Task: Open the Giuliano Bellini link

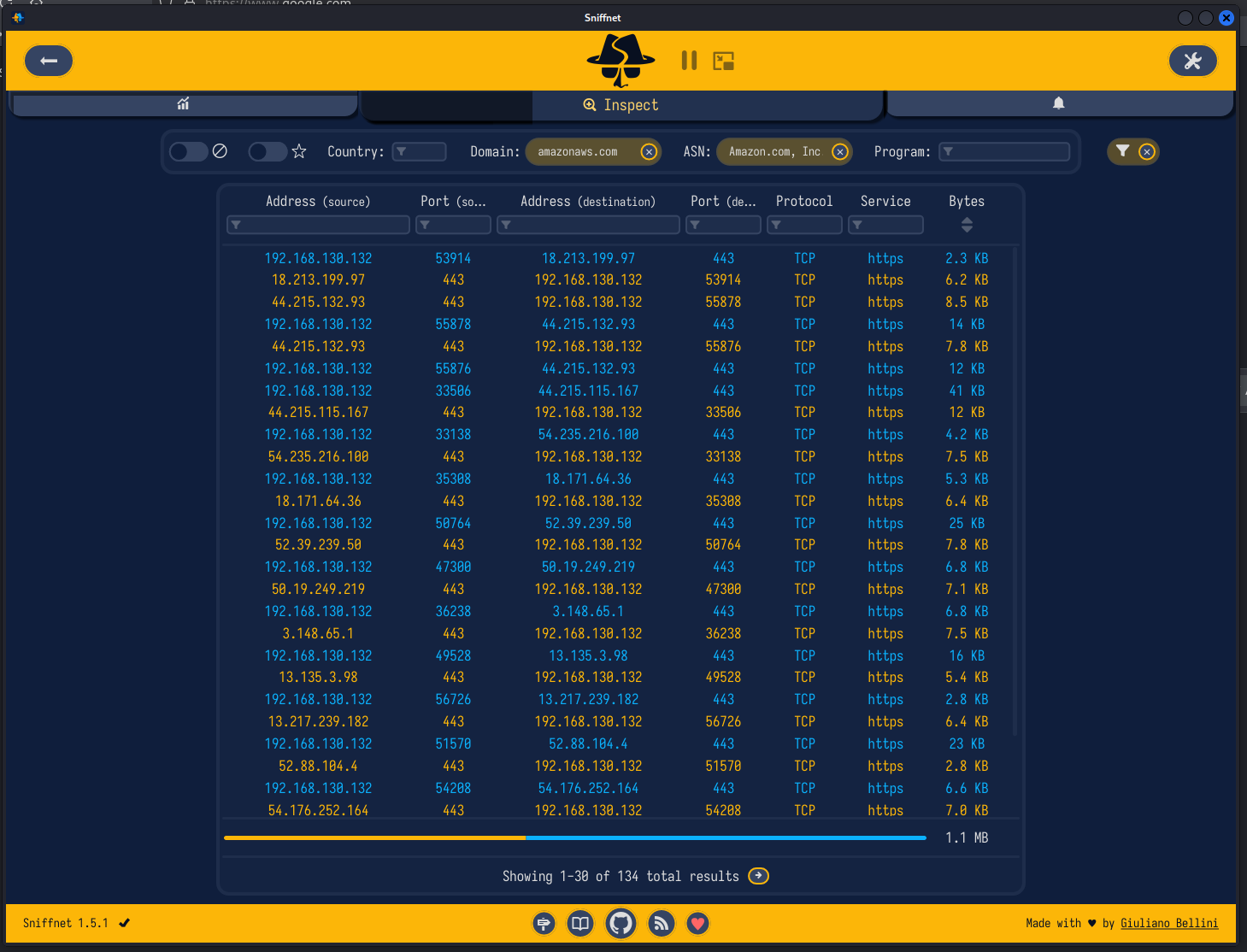Action: click(1169, 923)
